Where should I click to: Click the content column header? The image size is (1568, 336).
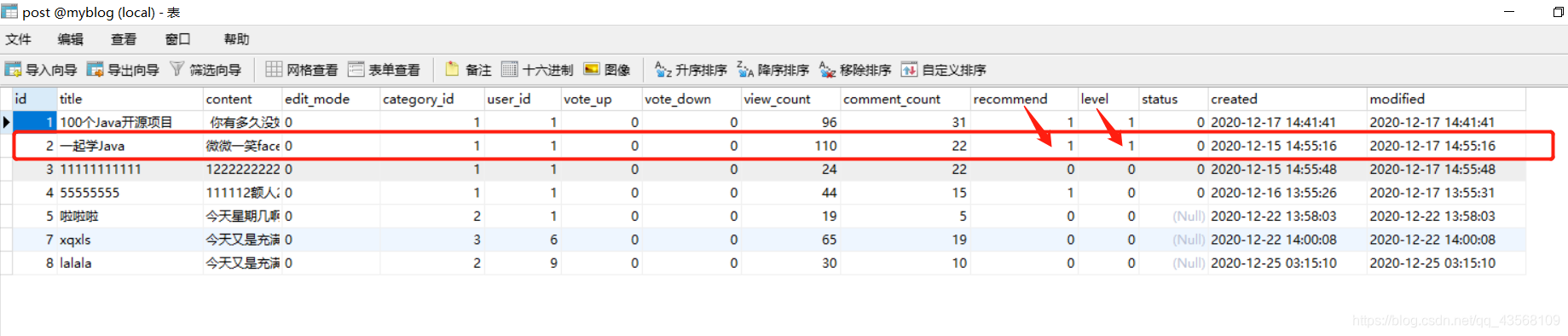click(243, 99)
